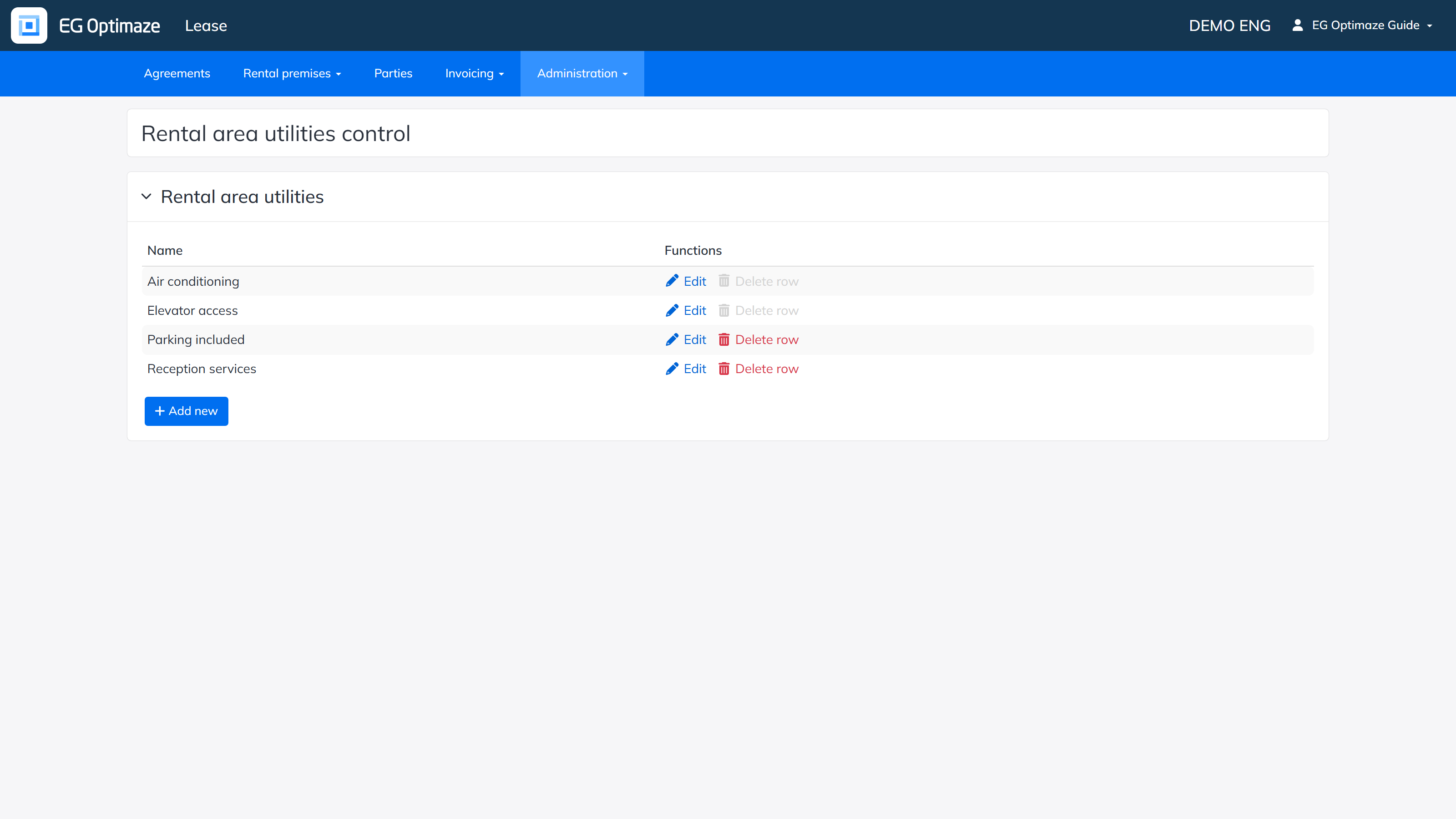
Task: Edit the Reception services row
Action: [x=686, y=369]
